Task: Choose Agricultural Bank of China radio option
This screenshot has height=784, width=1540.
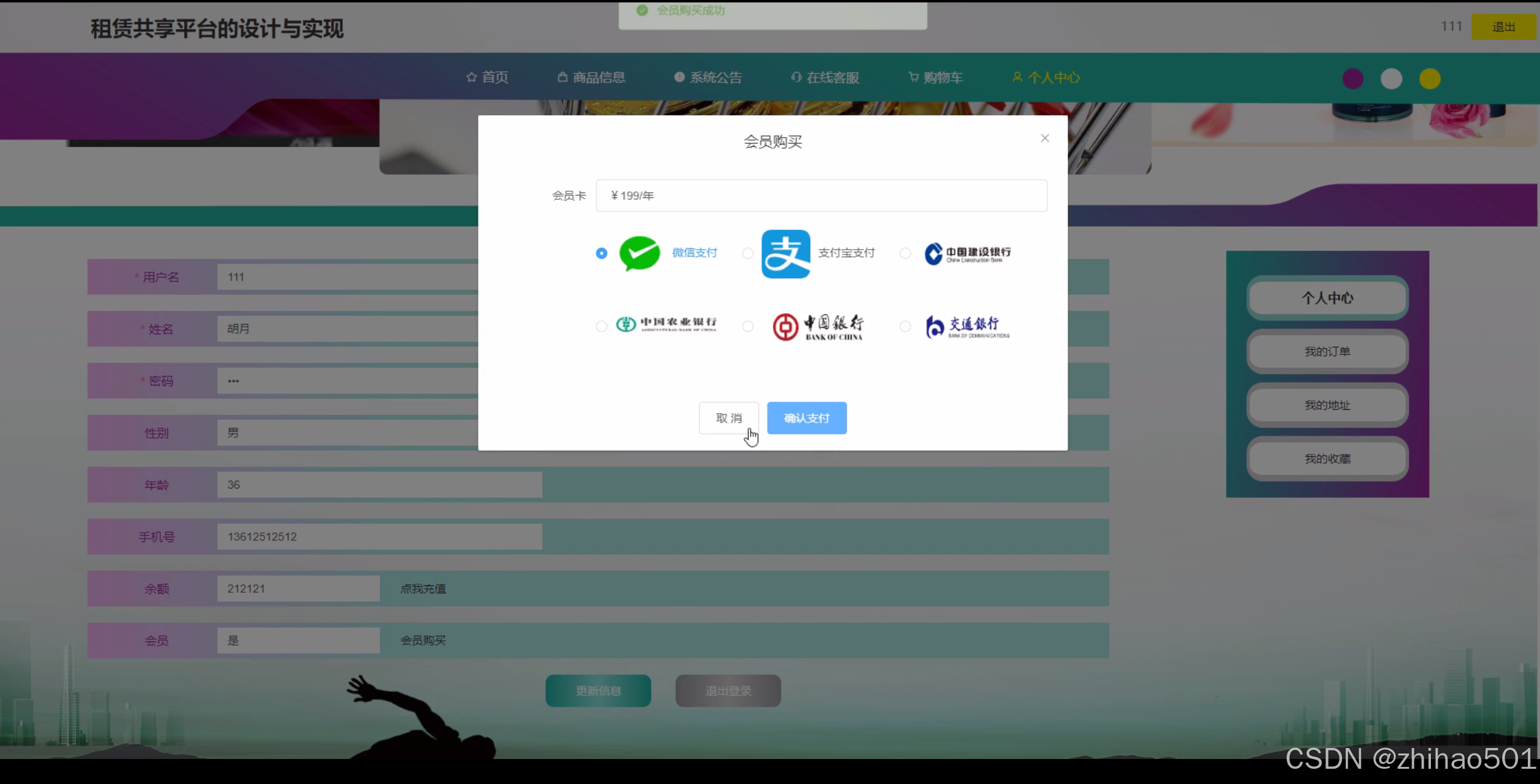Action: [x=601, y=326]
